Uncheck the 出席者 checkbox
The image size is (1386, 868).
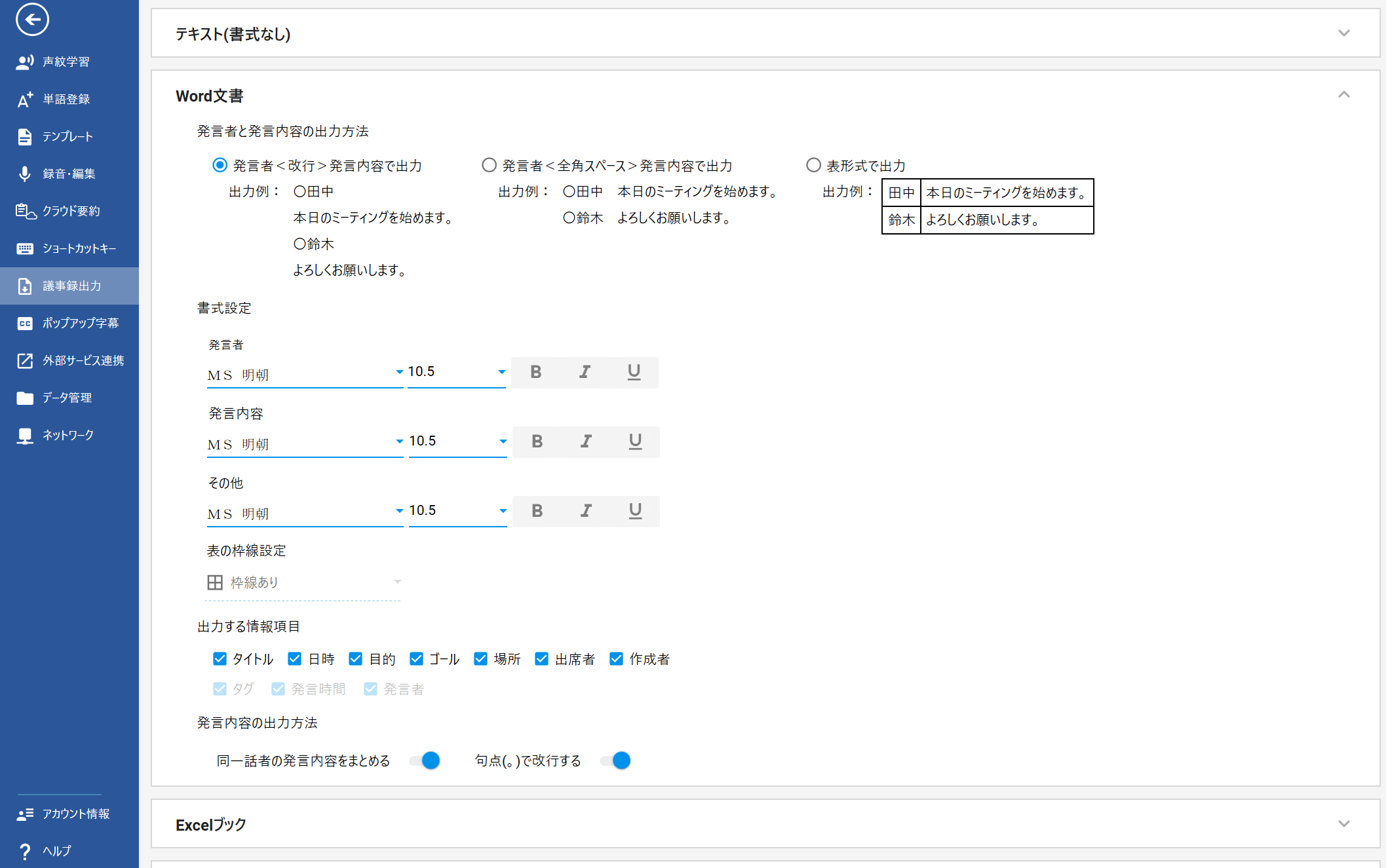click(x=541, y=659)
